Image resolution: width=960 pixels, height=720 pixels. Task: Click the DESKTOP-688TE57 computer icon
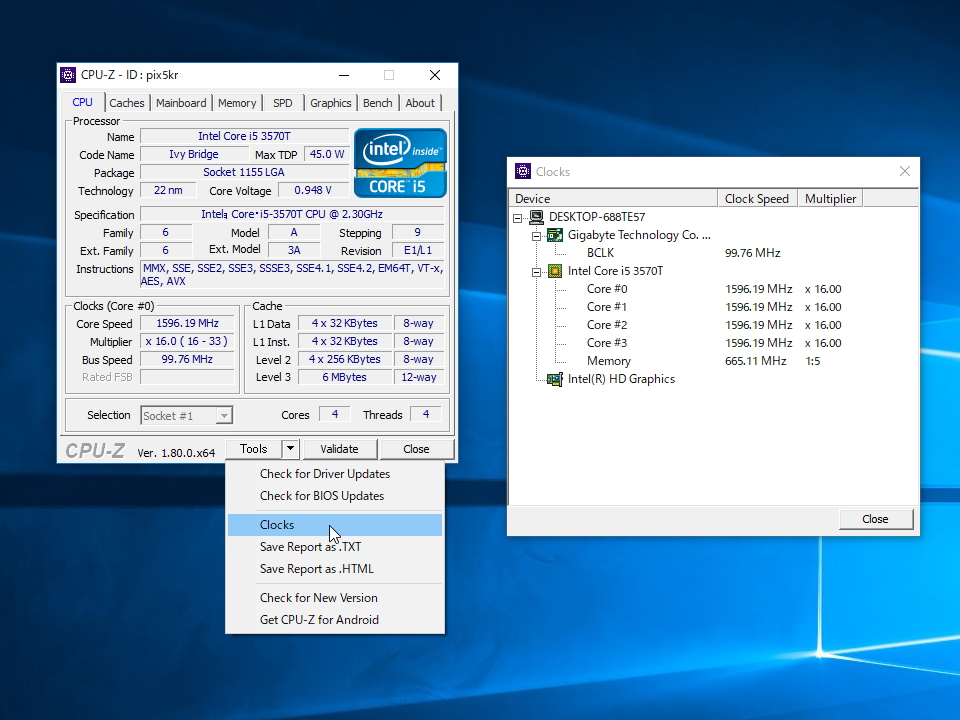coord(536,217)
